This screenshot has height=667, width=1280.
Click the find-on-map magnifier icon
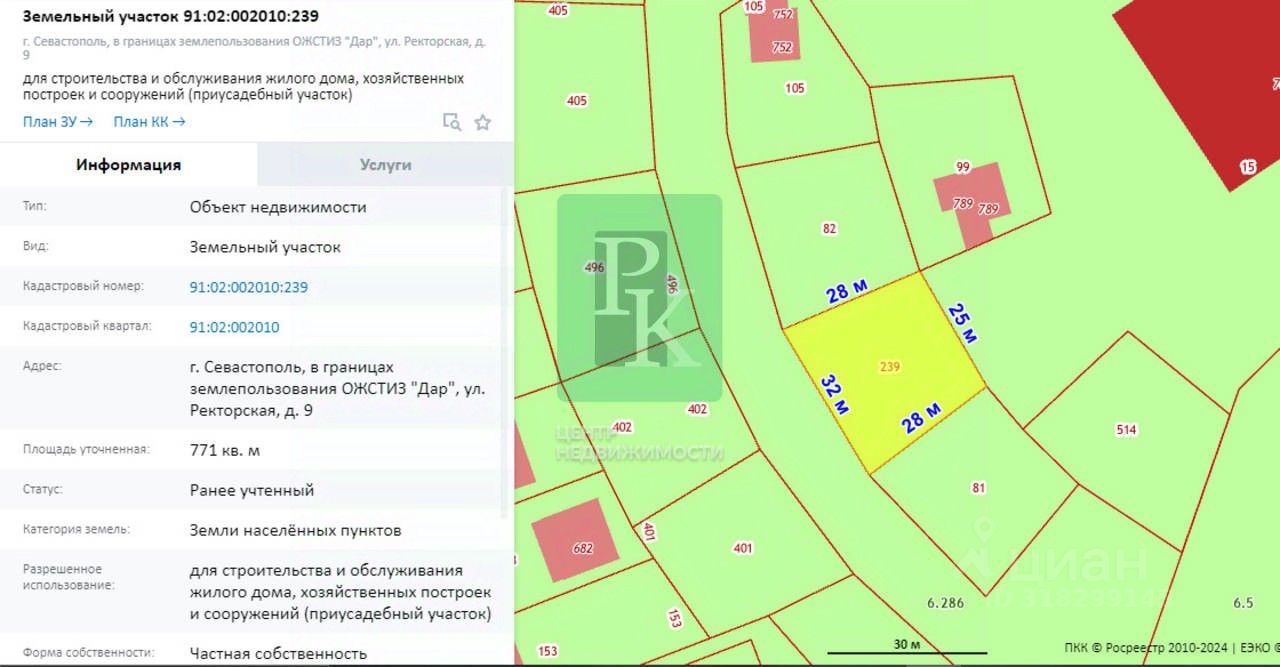coord(452,122)
